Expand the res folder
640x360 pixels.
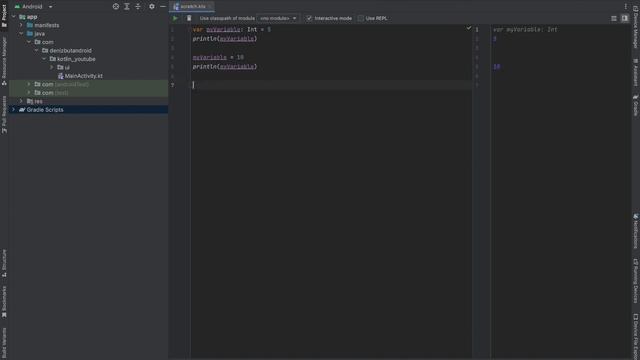(21, 101)
